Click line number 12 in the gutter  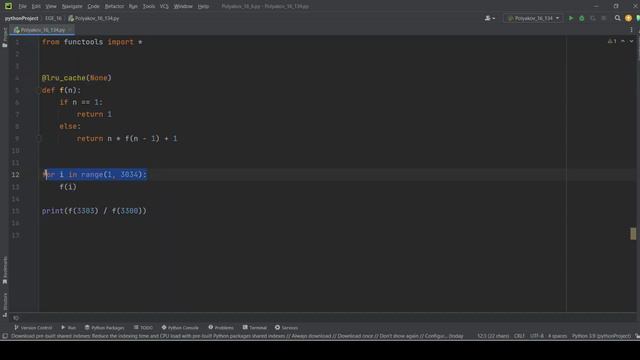tap(15, 175)
